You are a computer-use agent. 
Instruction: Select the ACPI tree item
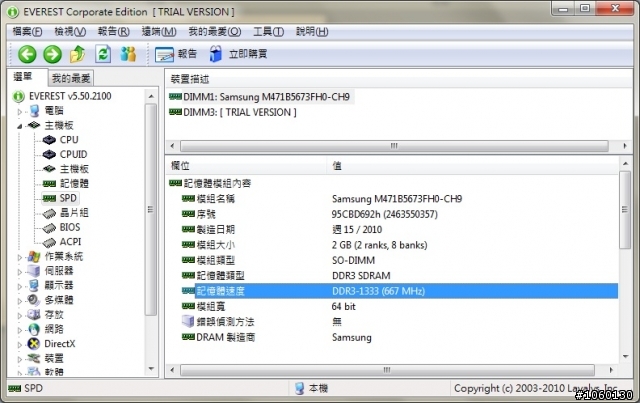pyautogui.click(x=70, y=242)
